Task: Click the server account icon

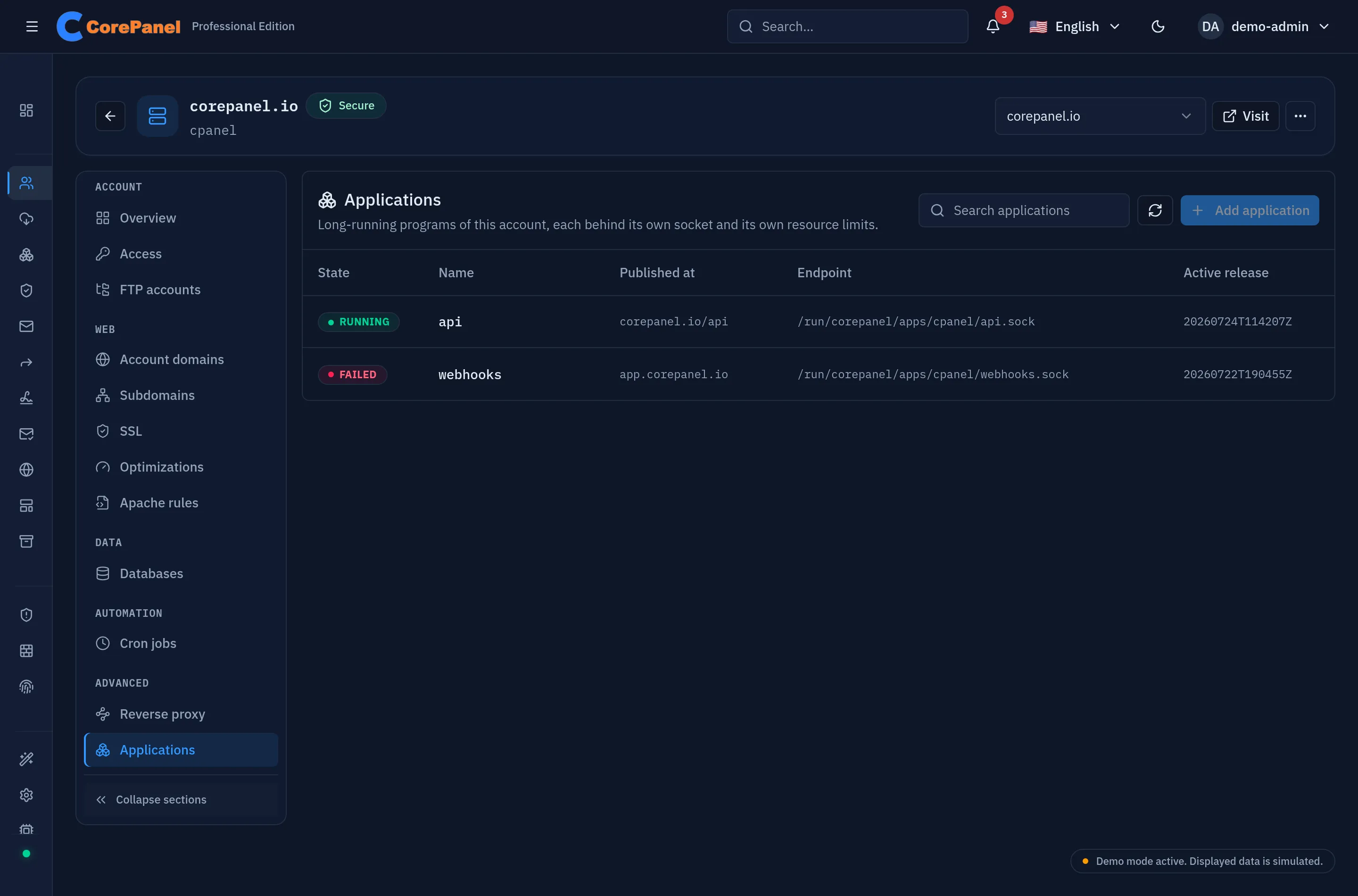Action: 157,116
